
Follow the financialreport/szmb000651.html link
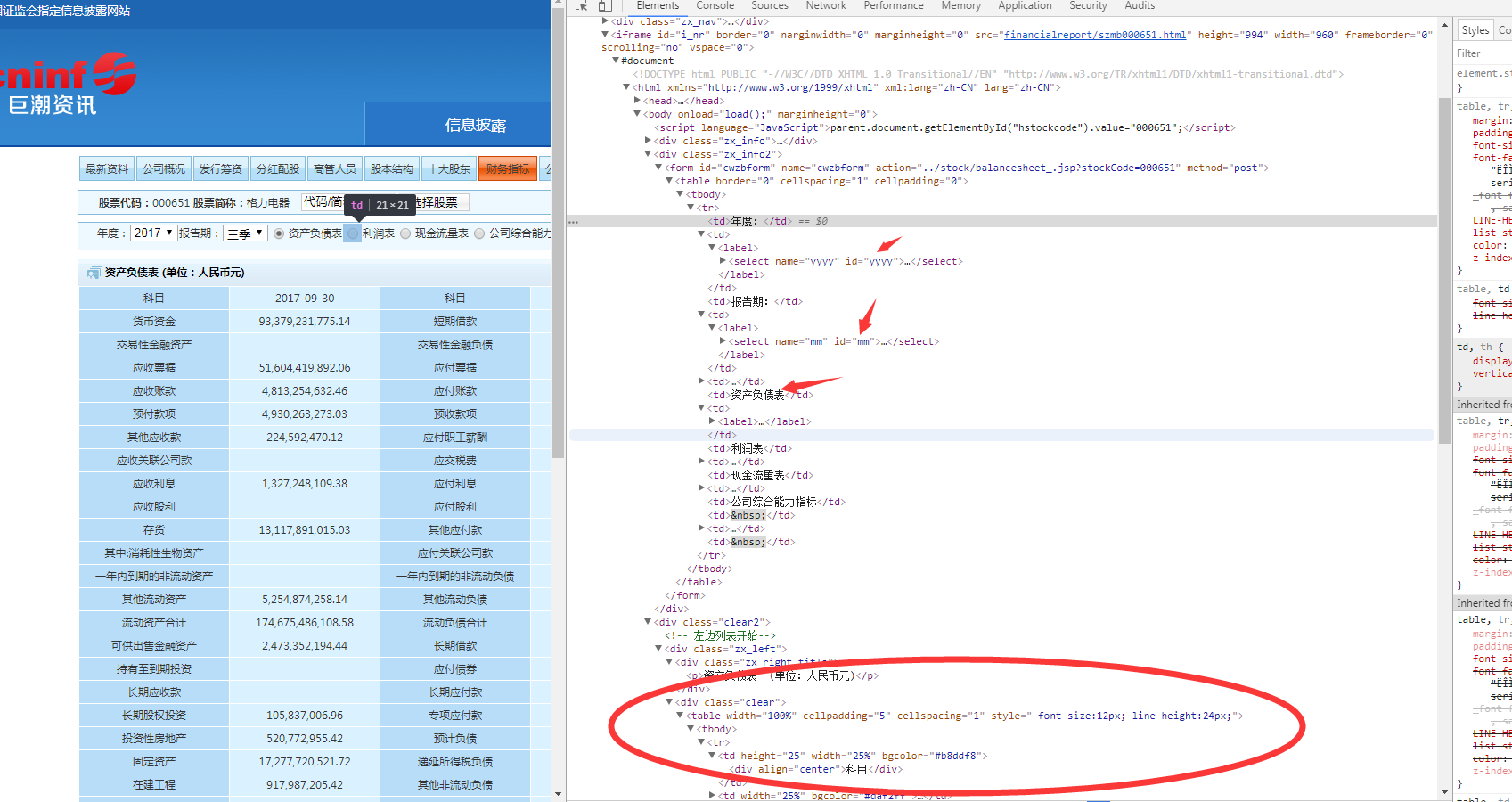pyautogui.click(x=1095, y=35)
